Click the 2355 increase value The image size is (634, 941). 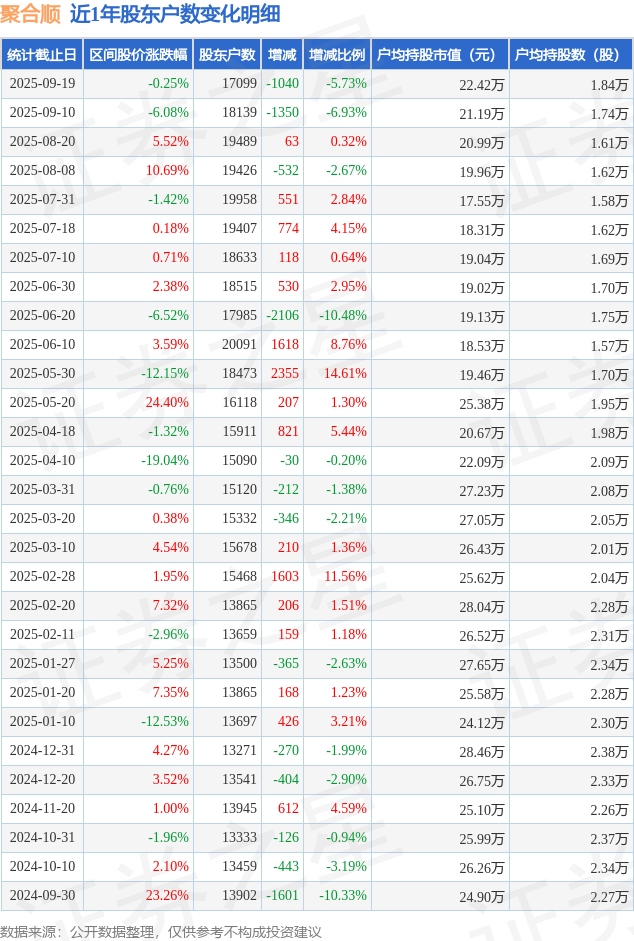[284, 374]
